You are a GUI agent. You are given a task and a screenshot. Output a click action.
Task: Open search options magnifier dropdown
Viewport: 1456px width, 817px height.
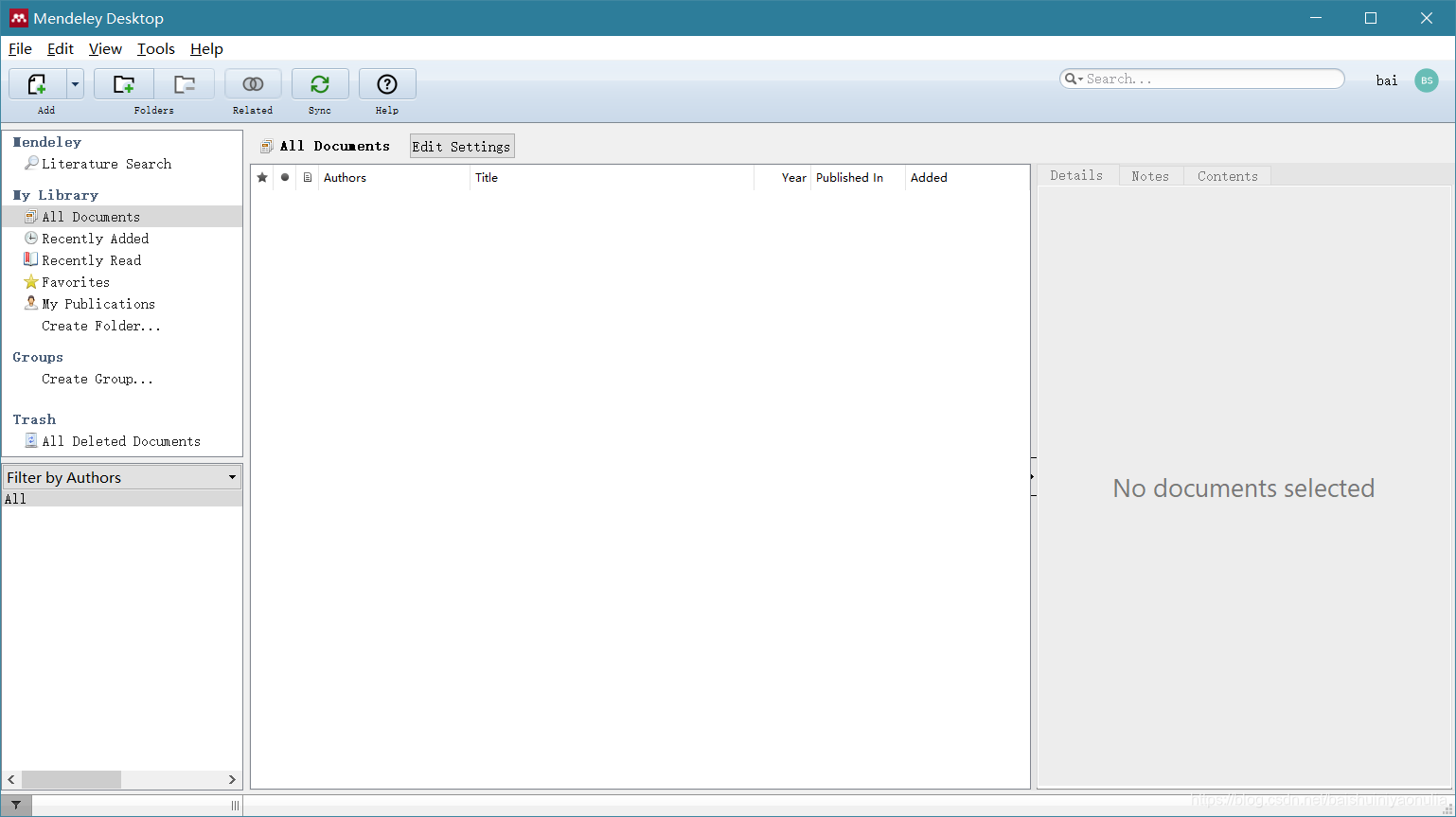tap(1074, 79)
